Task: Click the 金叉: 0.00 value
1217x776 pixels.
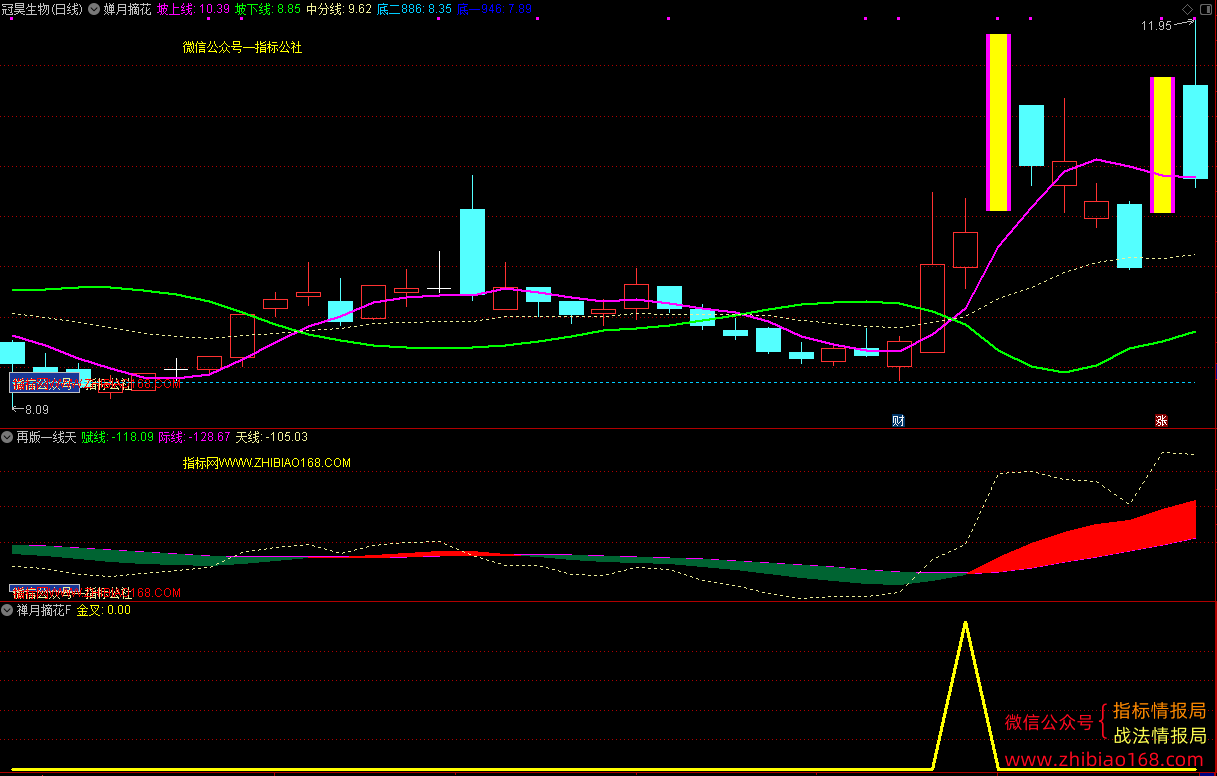Action: click(104, 609)
